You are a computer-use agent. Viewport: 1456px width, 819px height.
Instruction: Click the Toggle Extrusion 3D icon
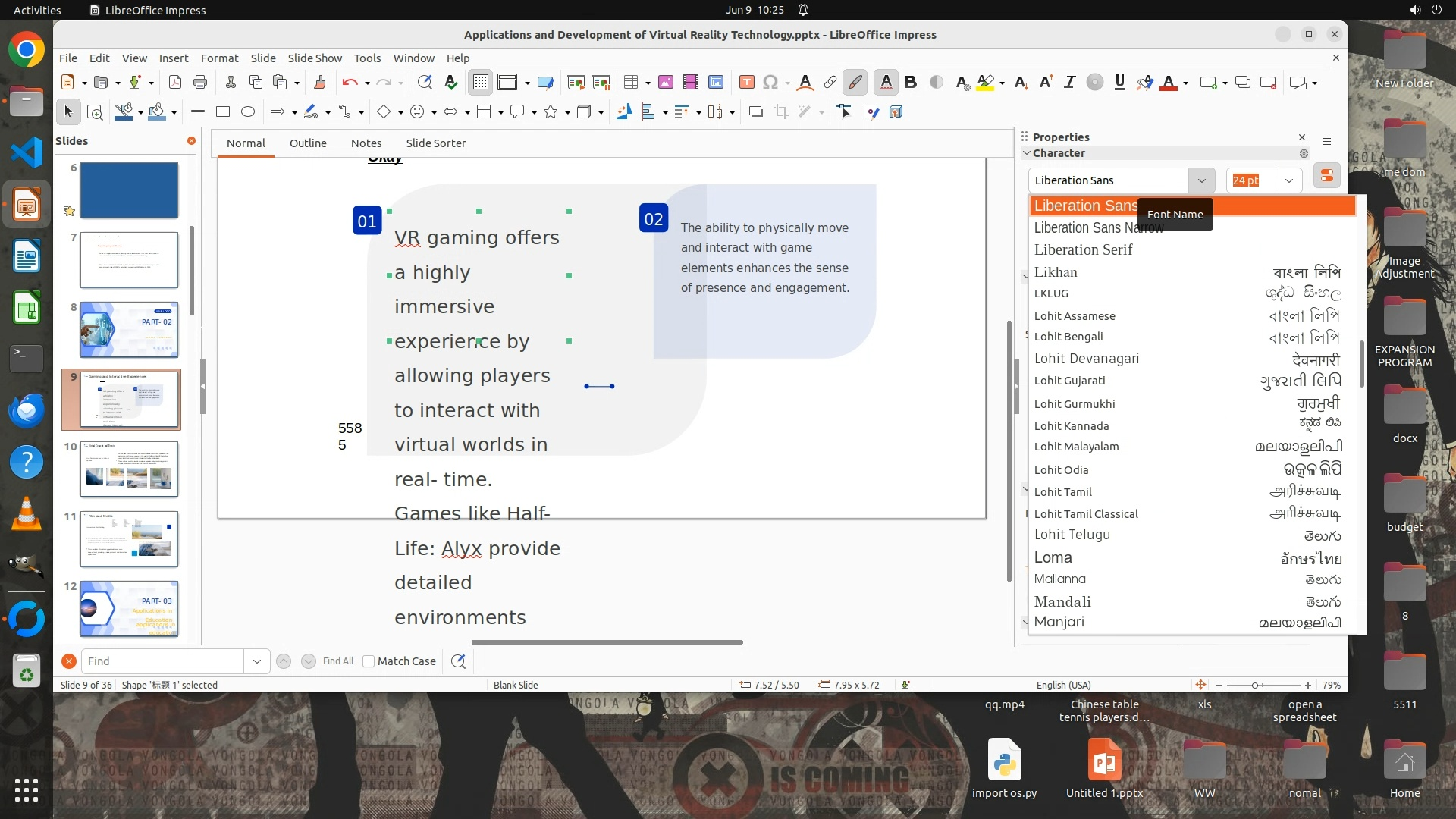tap(896, 112)
